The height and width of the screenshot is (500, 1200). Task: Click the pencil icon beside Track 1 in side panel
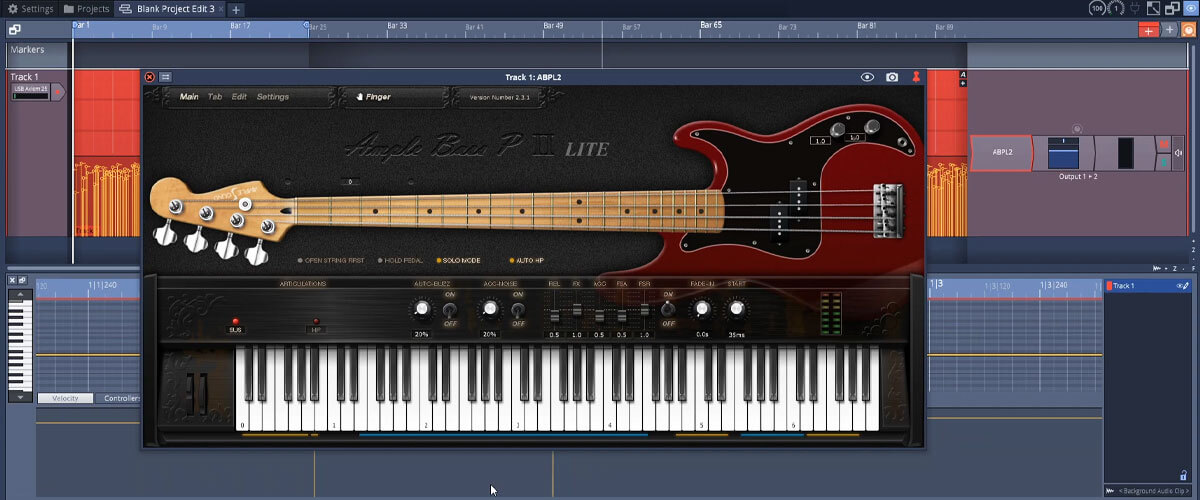1187,286
